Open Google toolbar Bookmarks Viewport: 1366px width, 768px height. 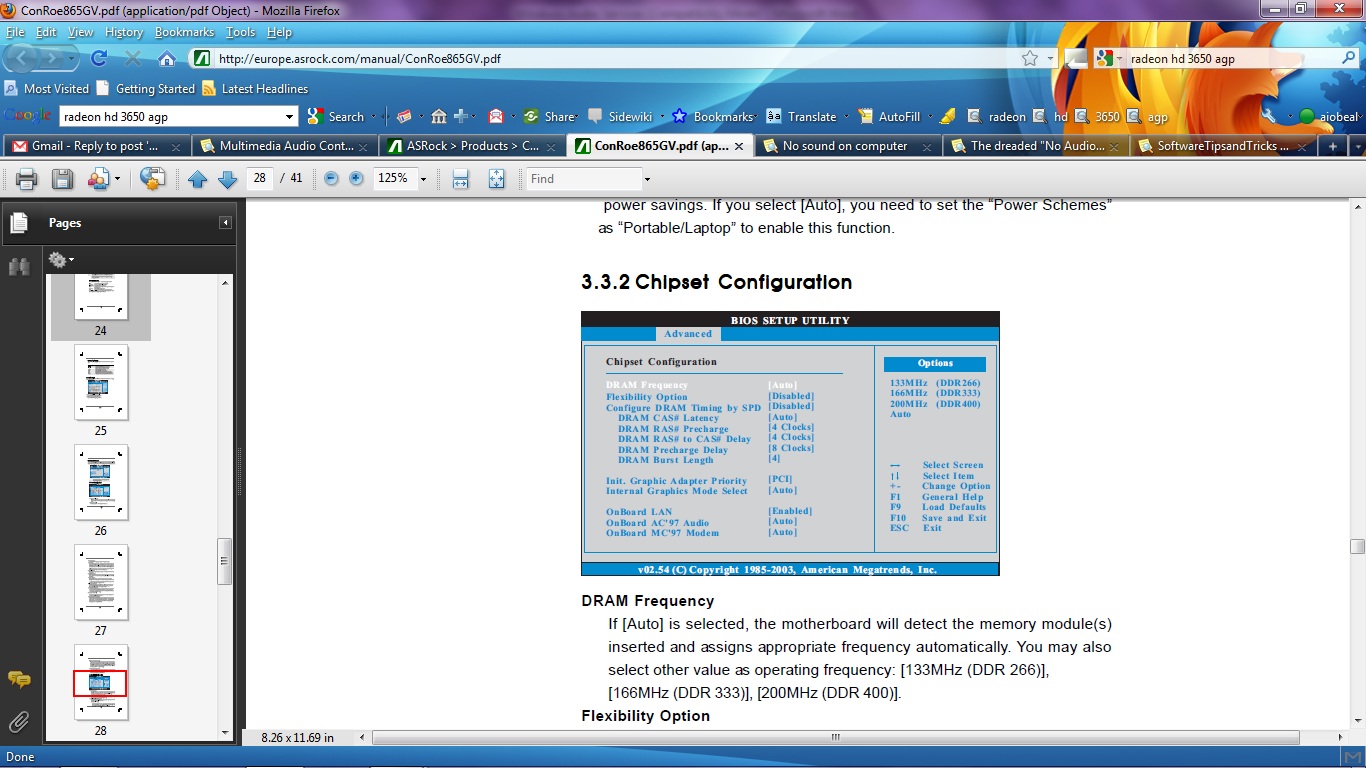(x=712, y=117)
